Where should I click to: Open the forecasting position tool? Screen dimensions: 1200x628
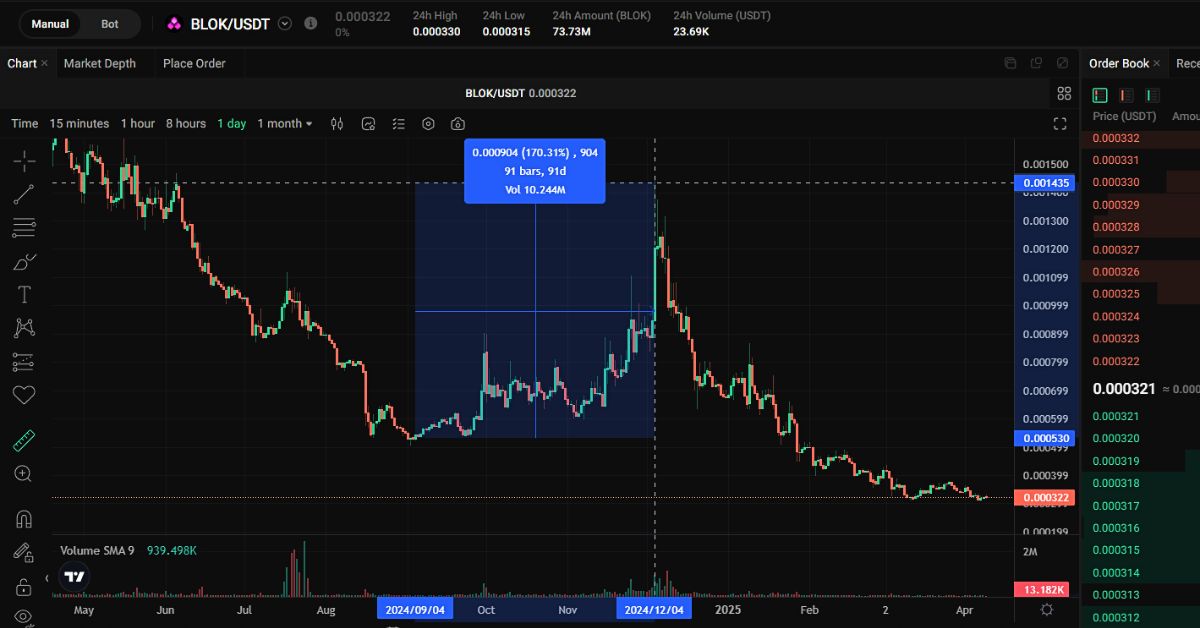[x=24, y=361]
